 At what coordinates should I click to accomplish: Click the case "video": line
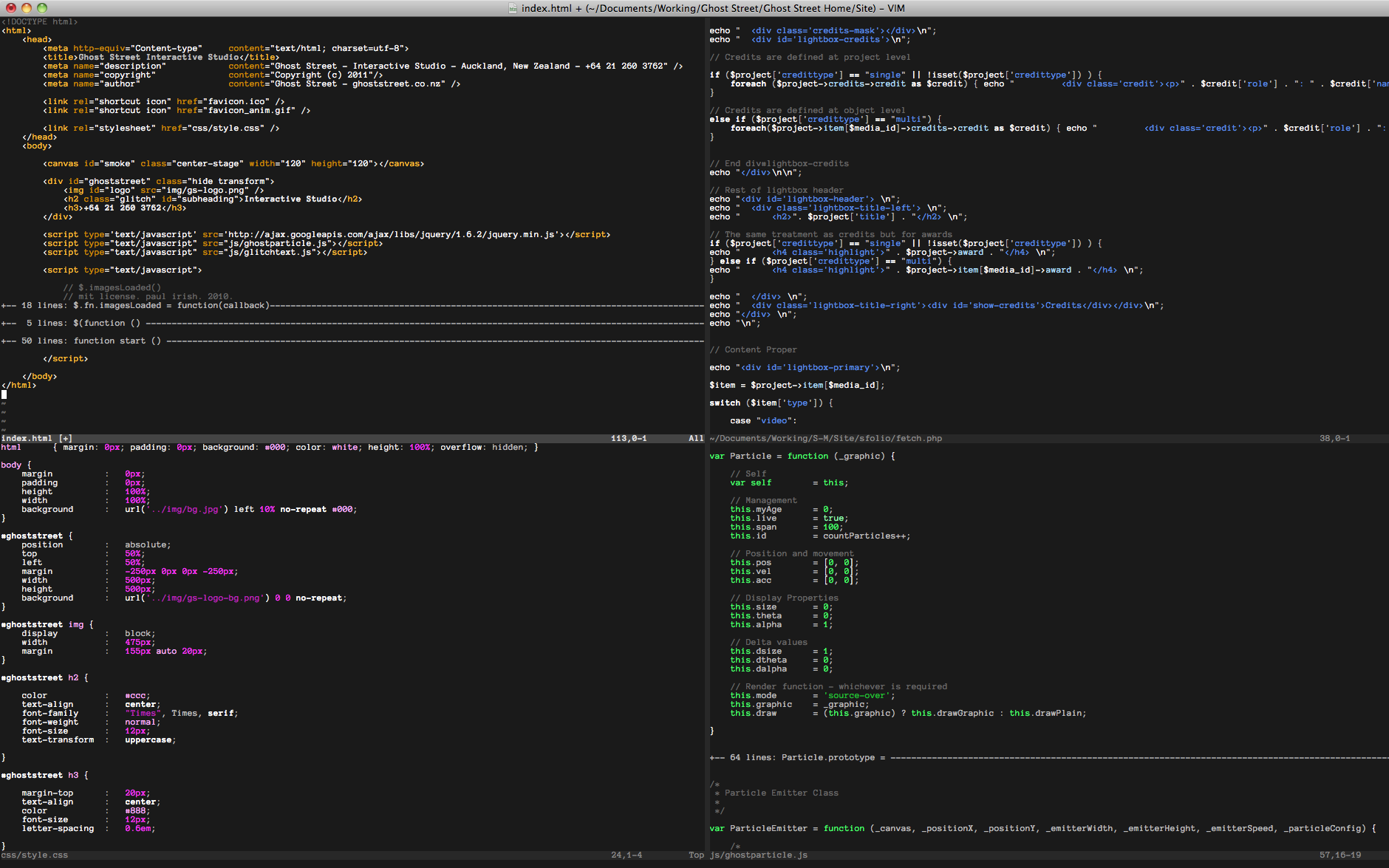764,420
